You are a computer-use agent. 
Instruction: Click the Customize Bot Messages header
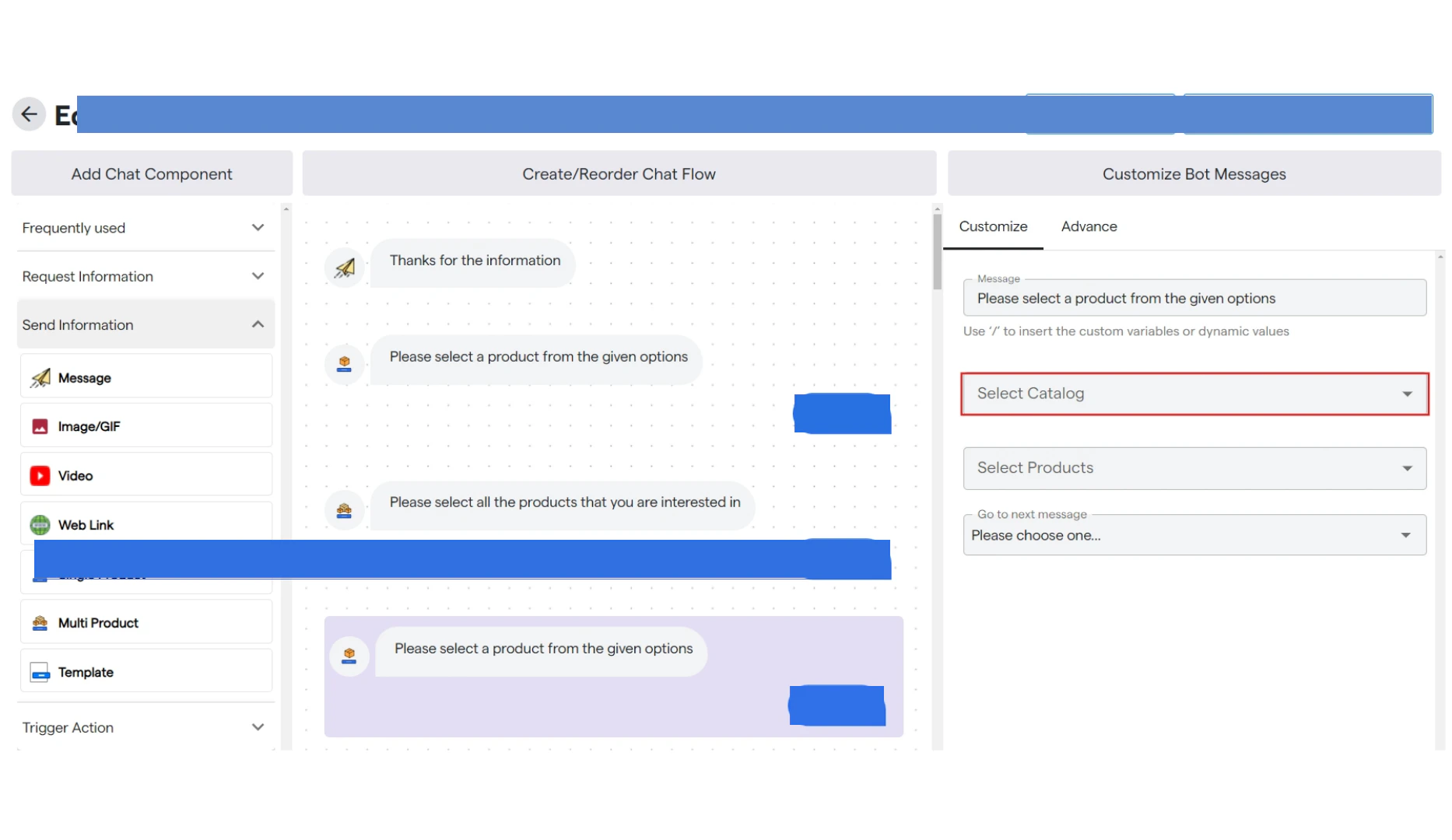coord(1194,173)
